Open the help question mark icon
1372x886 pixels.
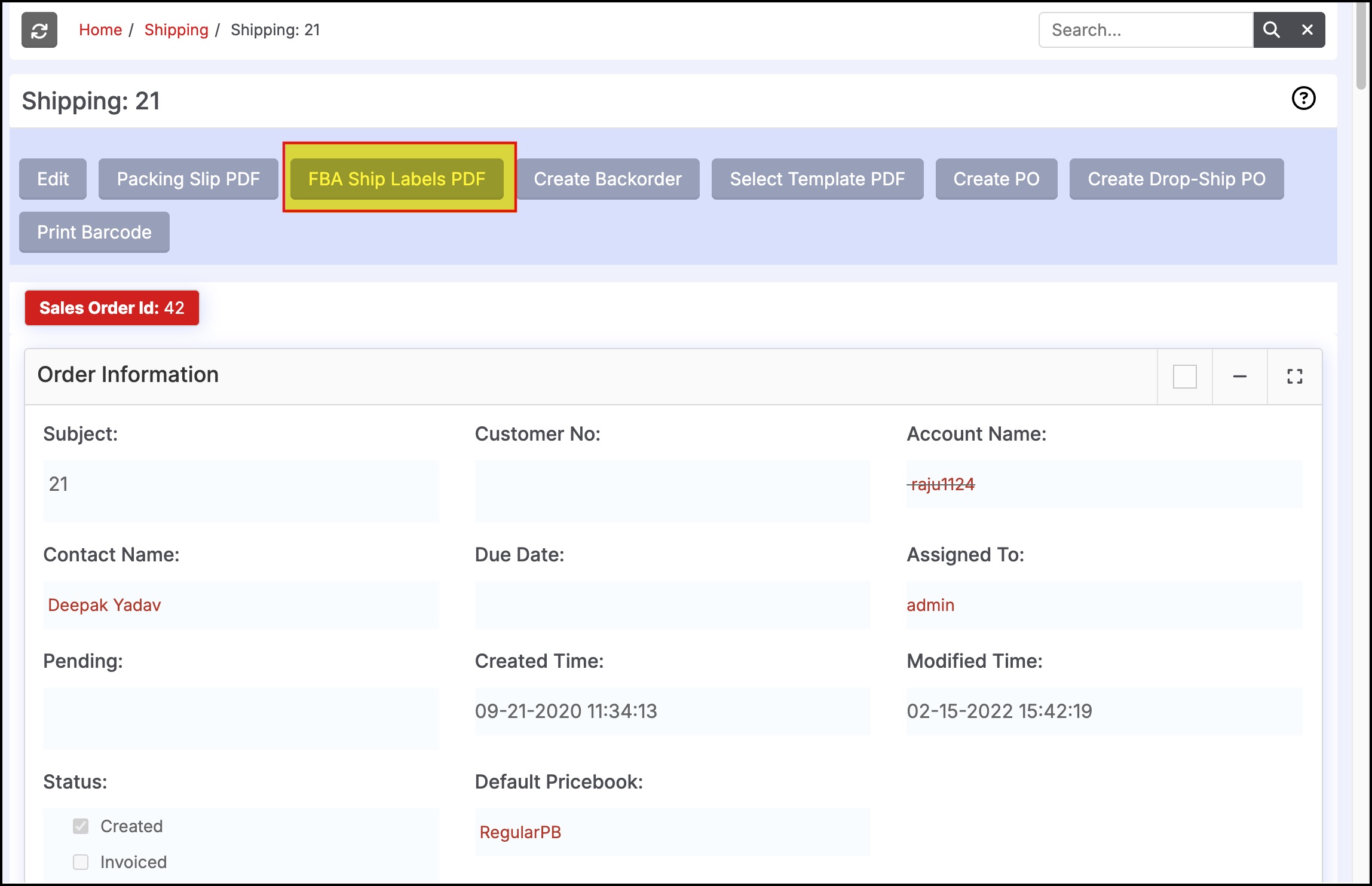[1303, 99]
